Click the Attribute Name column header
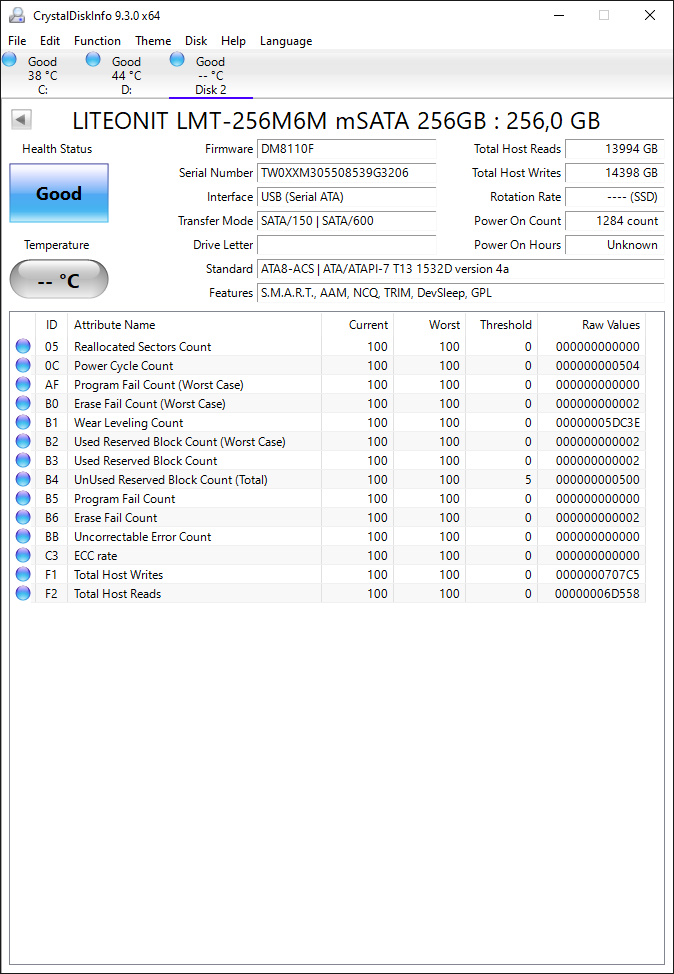The image size is (674, 974). click(x=194, y=325)
